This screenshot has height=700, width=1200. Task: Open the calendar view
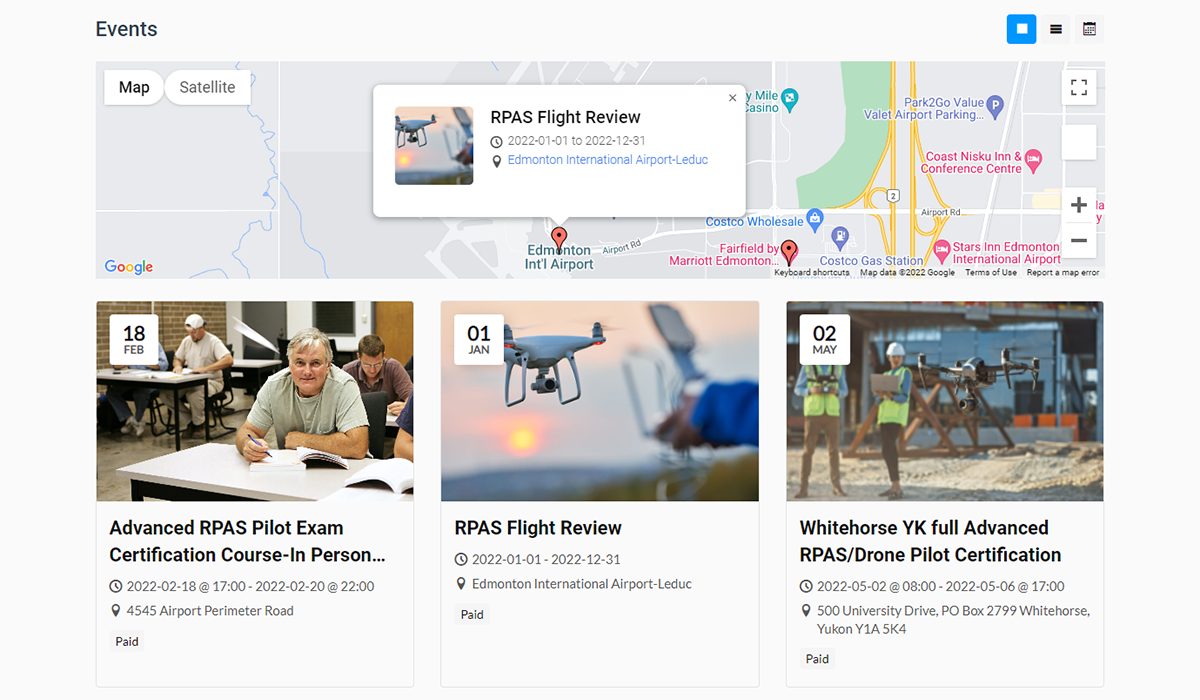pyautogui.click(x=1089, y=29)
